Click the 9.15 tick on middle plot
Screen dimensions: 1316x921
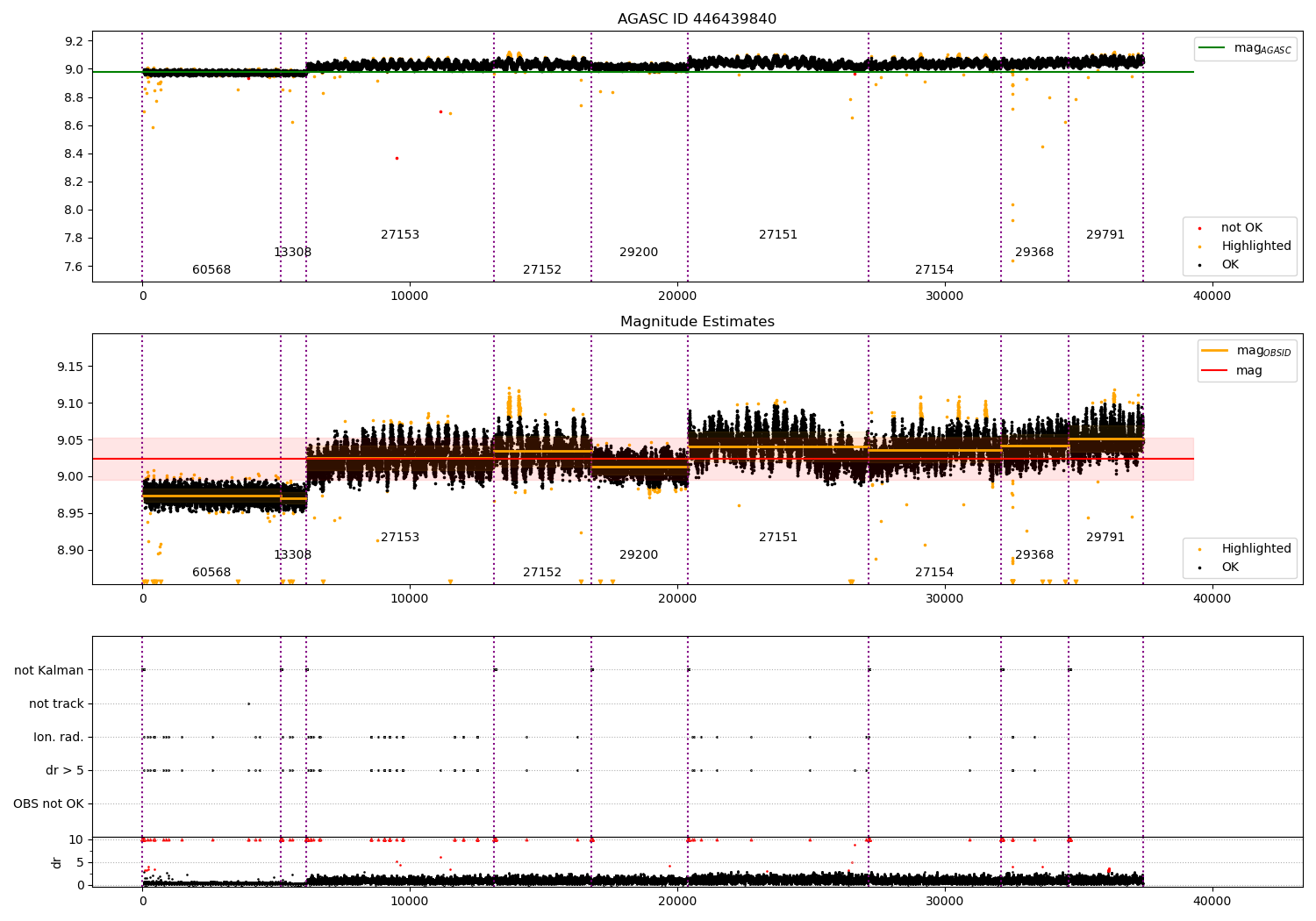point(70,367)
